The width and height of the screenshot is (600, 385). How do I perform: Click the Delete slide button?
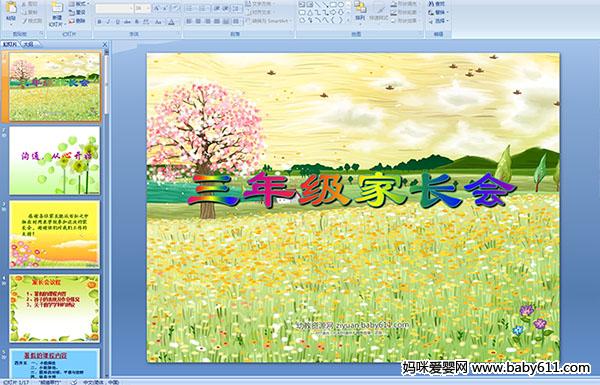77,21
